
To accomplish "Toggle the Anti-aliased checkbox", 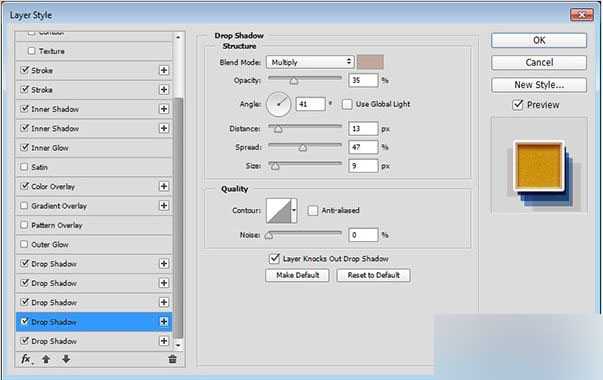I will coord(313,210).
